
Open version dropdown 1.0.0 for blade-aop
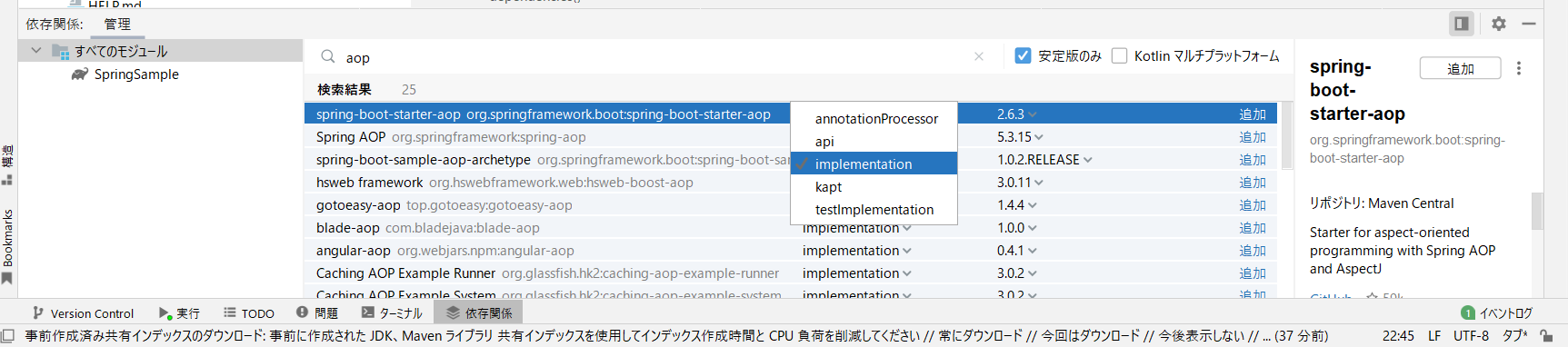pyautogui.click(x=1016, y=228)
